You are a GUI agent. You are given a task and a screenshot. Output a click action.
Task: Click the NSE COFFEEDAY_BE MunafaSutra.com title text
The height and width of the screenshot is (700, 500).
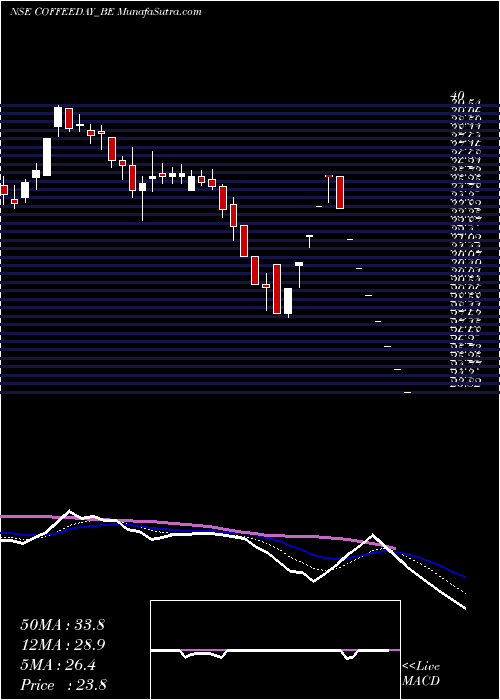105,12
